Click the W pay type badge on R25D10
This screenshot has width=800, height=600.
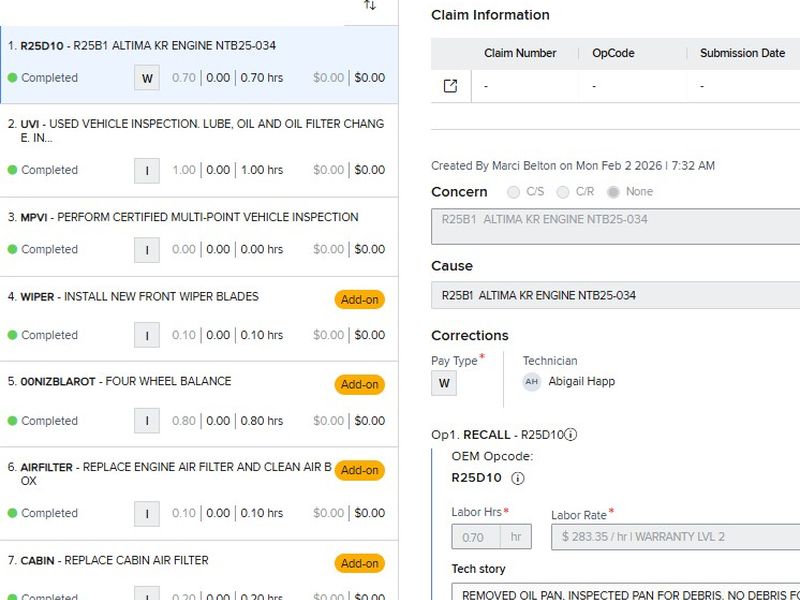point(147,78)
